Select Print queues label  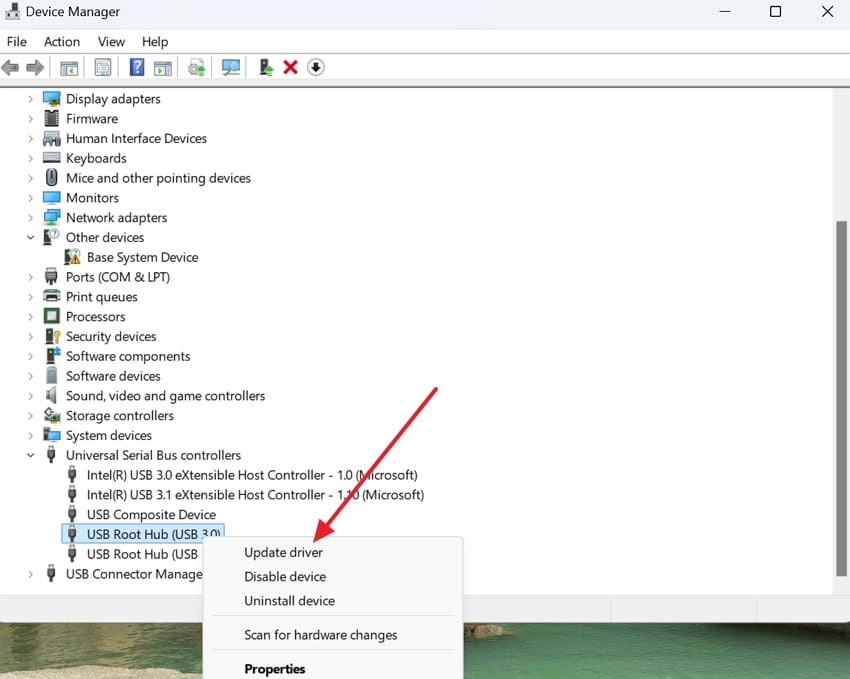[101, 296]
